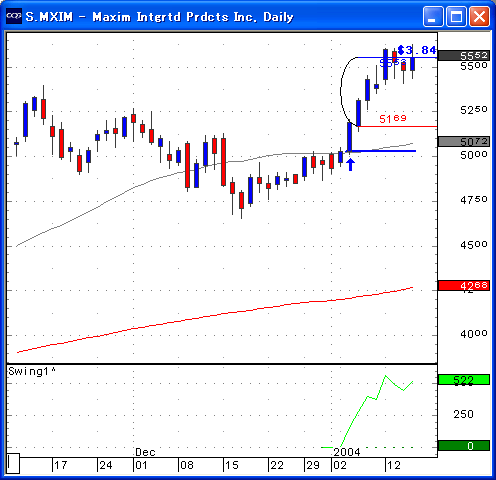The height and width of the screenshot is (480, 496).
Task: Click the 02 date label on time axis
Action: point(340,465)
